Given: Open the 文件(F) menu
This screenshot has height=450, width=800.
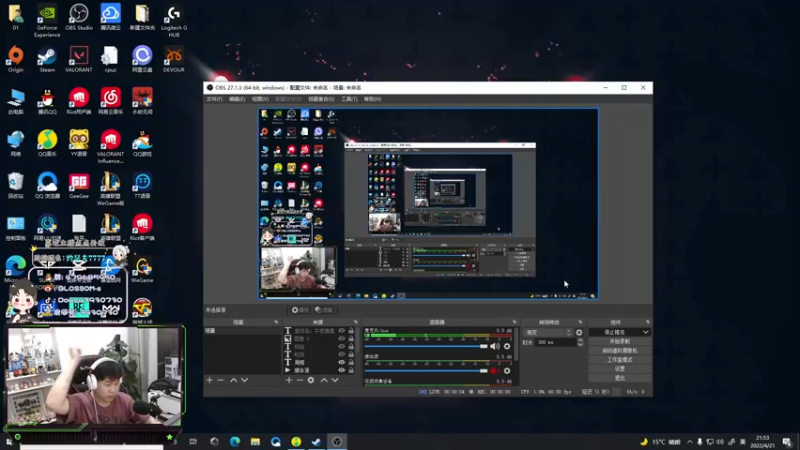Looking at the screenshot, I should [x=214, y=99].
